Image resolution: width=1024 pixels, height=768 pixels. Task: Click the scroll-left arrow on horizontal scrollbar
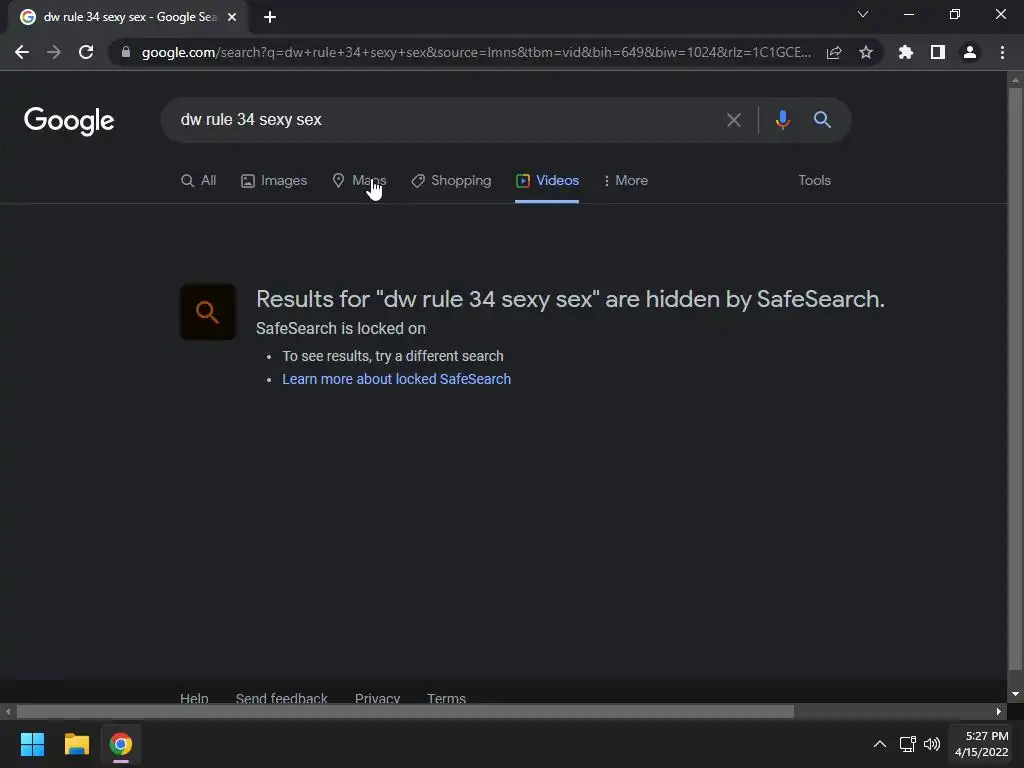tap(8, 711)
